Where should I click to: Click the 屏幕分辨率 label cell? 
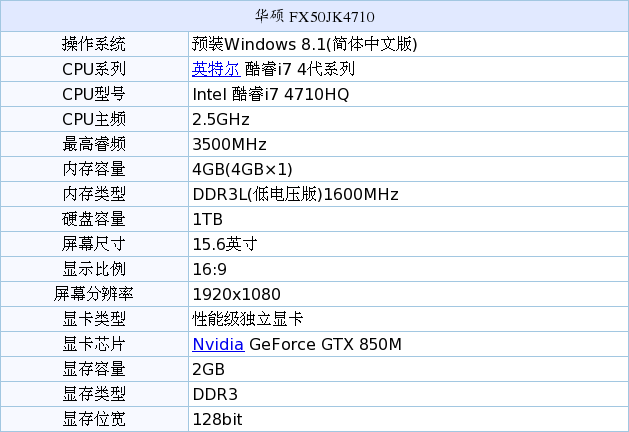coord(94,294)
